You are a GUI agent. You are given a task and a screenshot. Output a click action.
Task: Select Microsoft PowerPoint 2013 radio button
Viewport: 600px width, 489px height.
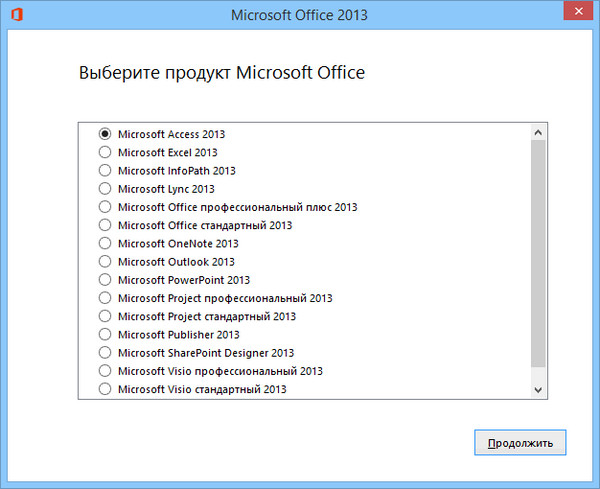[105, 280]
